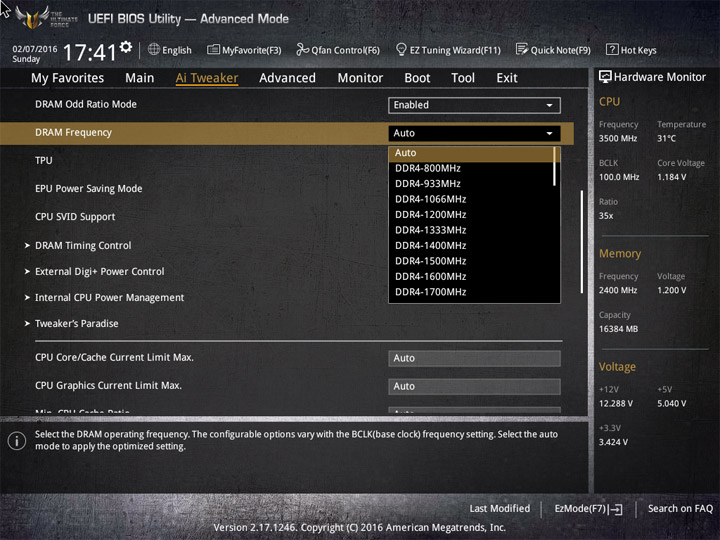Select DDR4-933MHz option

click(x=428, y=184)
